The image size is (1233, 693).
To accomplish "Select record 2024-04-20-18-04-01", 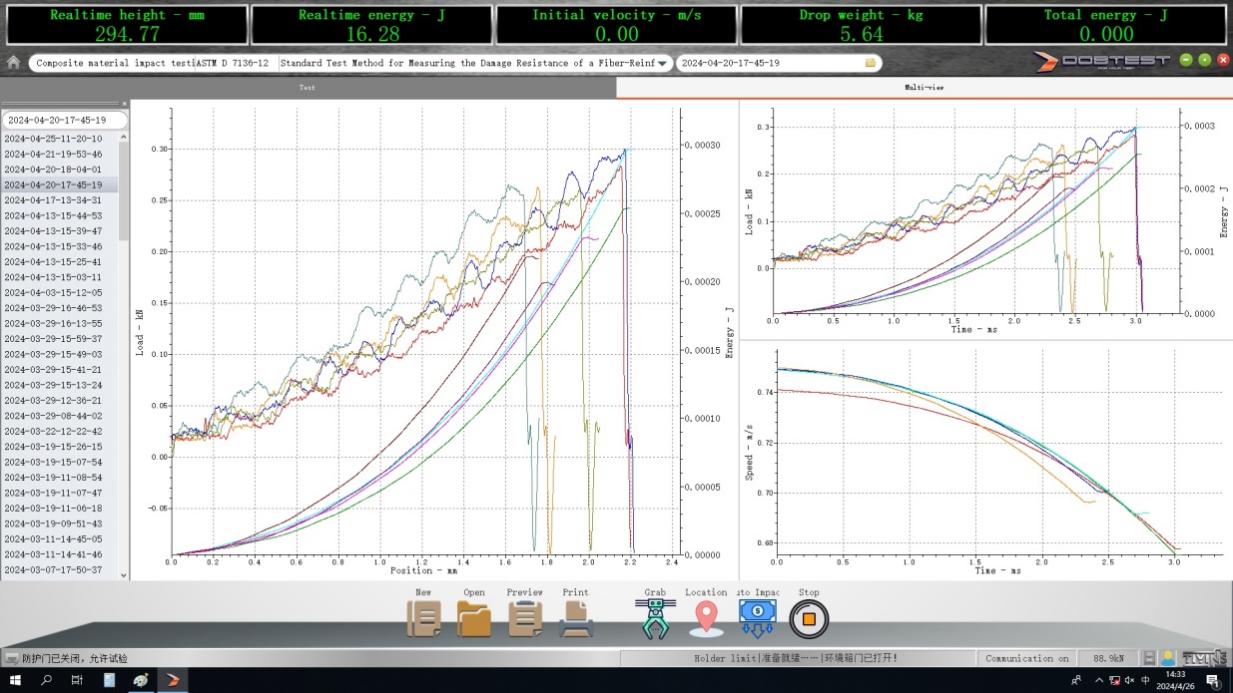I will 60,169.
